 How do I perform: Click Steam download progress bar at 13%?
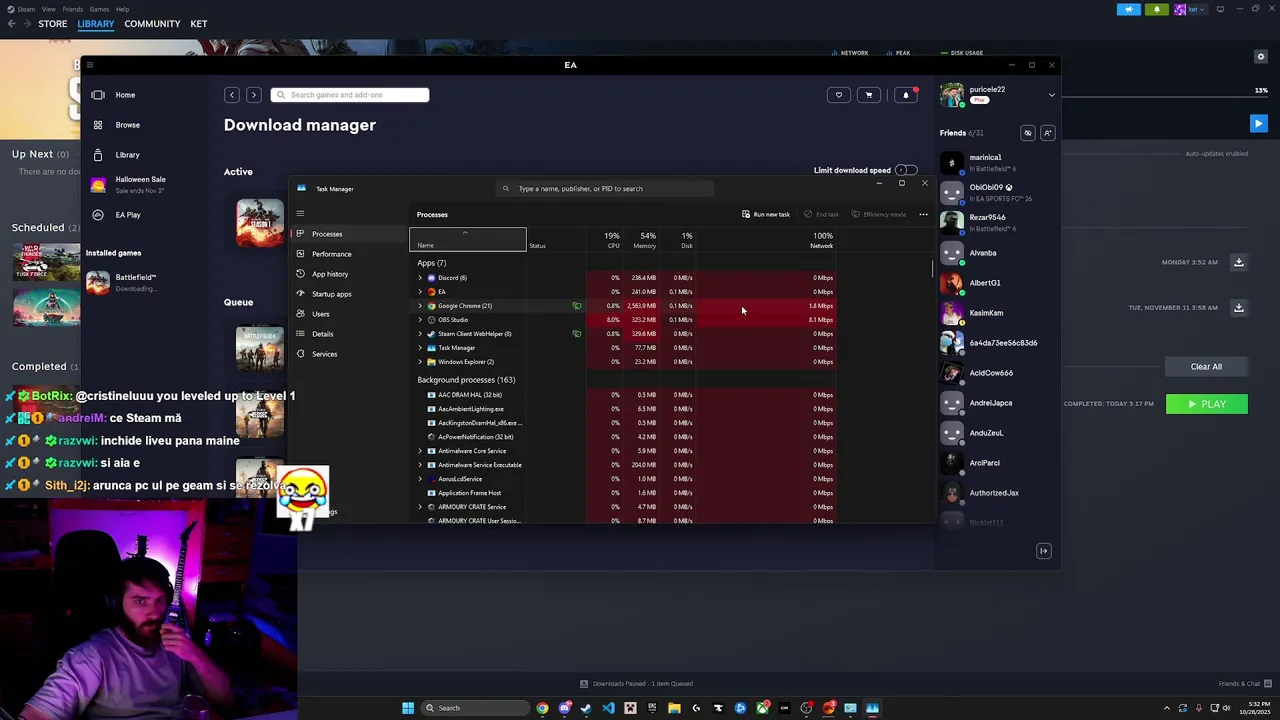click(1165, 98)
